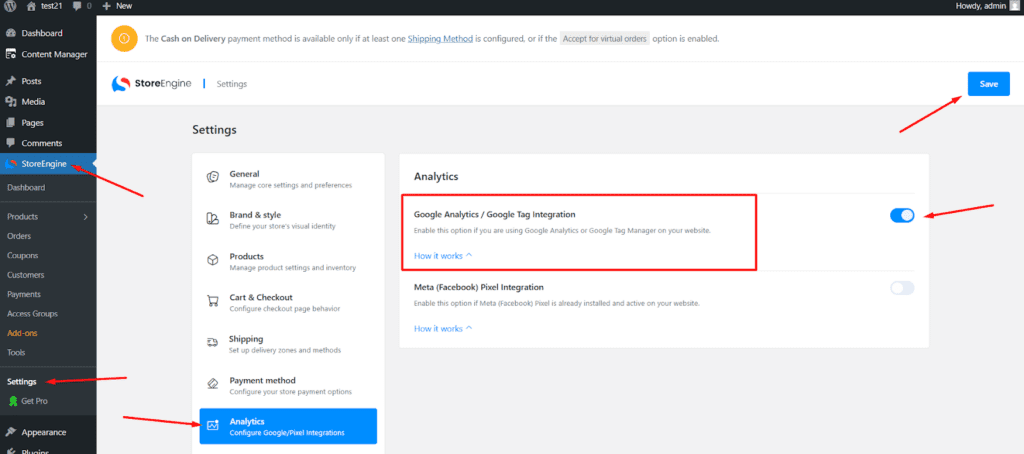
Task: Follow the Shipping Method link
Action: coord(440,39)
